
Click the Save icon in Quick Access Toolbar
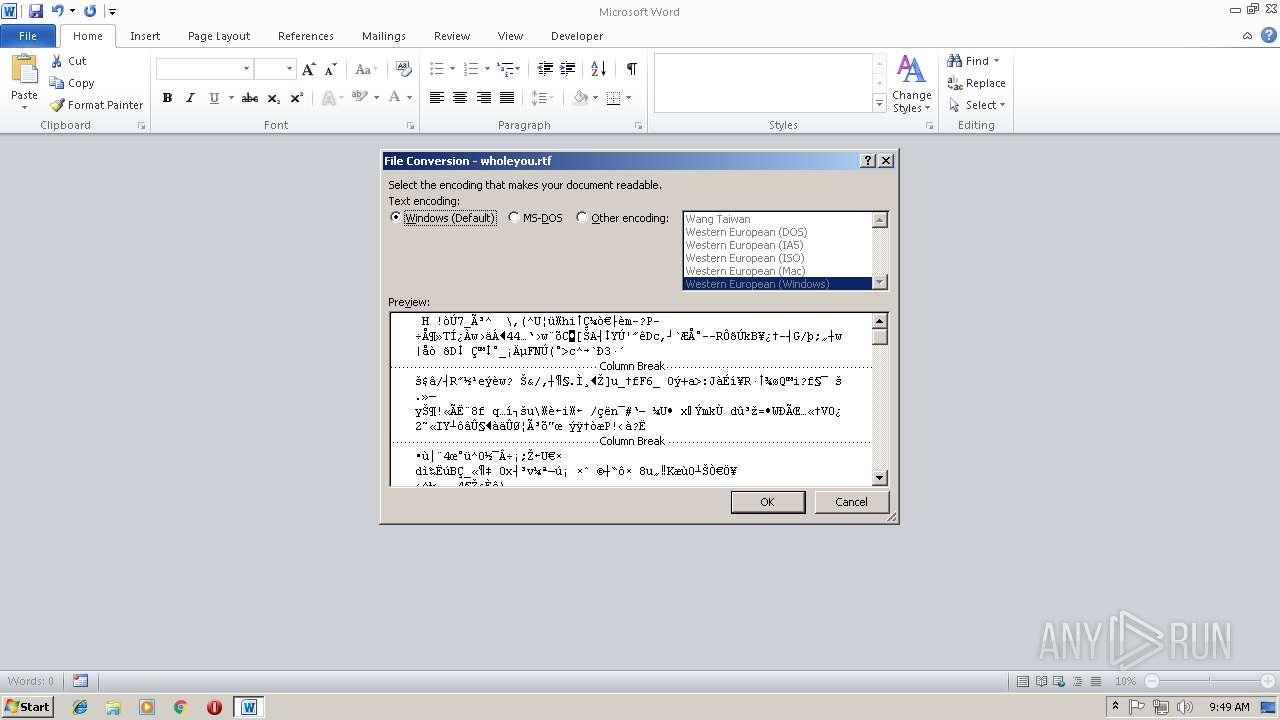pos(36,11)
